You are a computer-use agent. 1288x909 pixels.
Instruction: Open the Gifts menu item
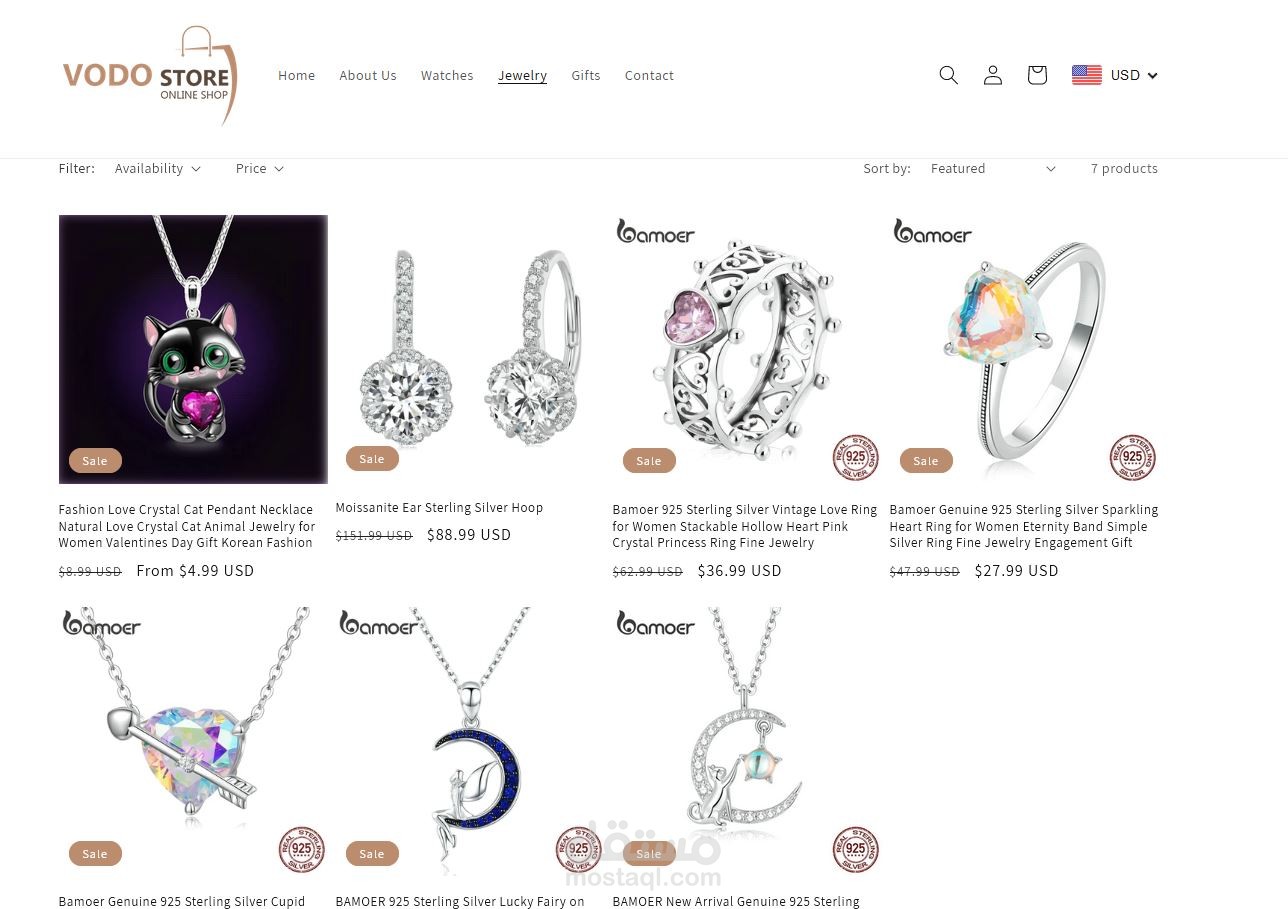[586, 75]
